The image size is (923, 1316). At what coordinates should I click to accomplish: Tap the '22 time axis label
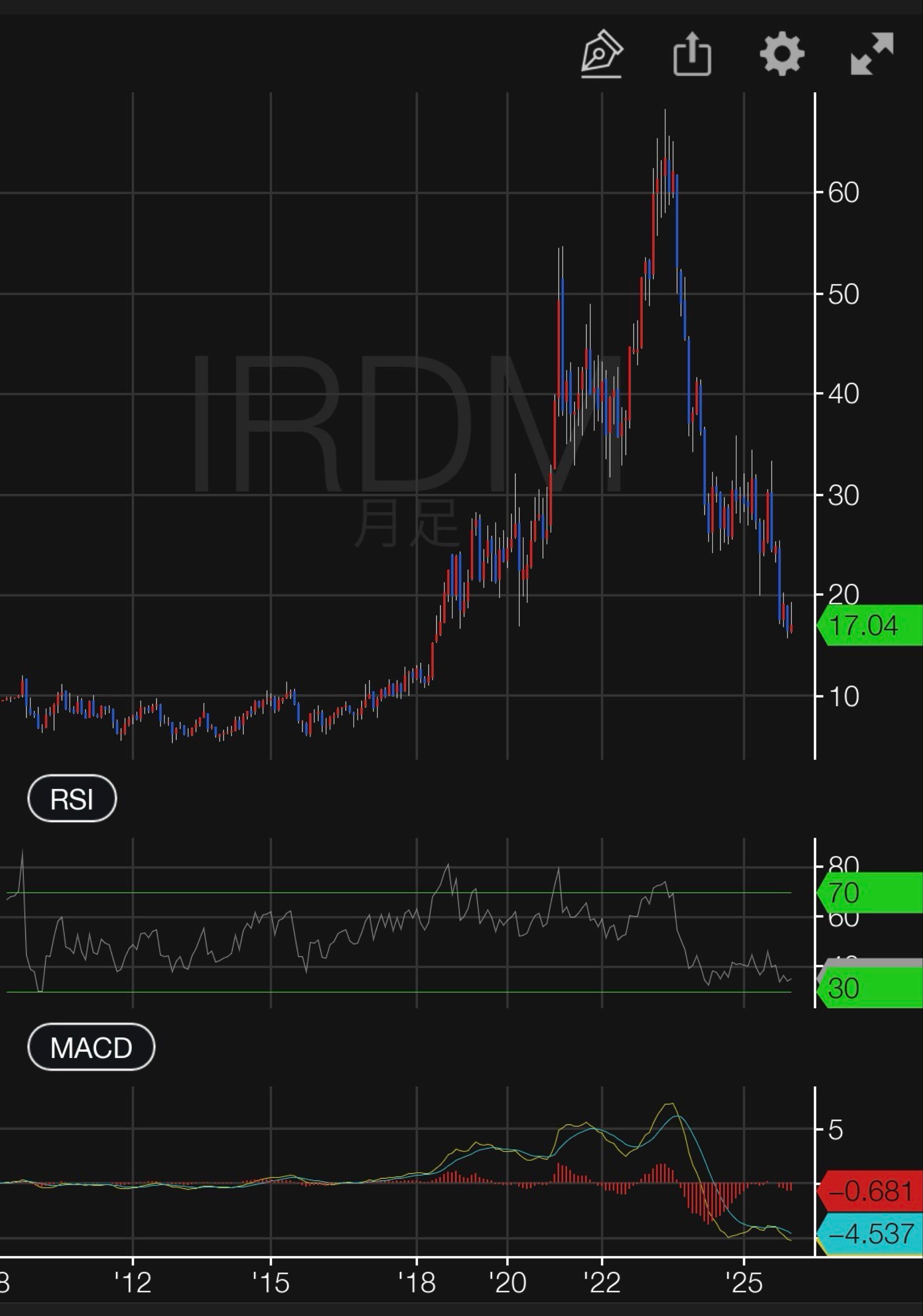pos(602,1283)
